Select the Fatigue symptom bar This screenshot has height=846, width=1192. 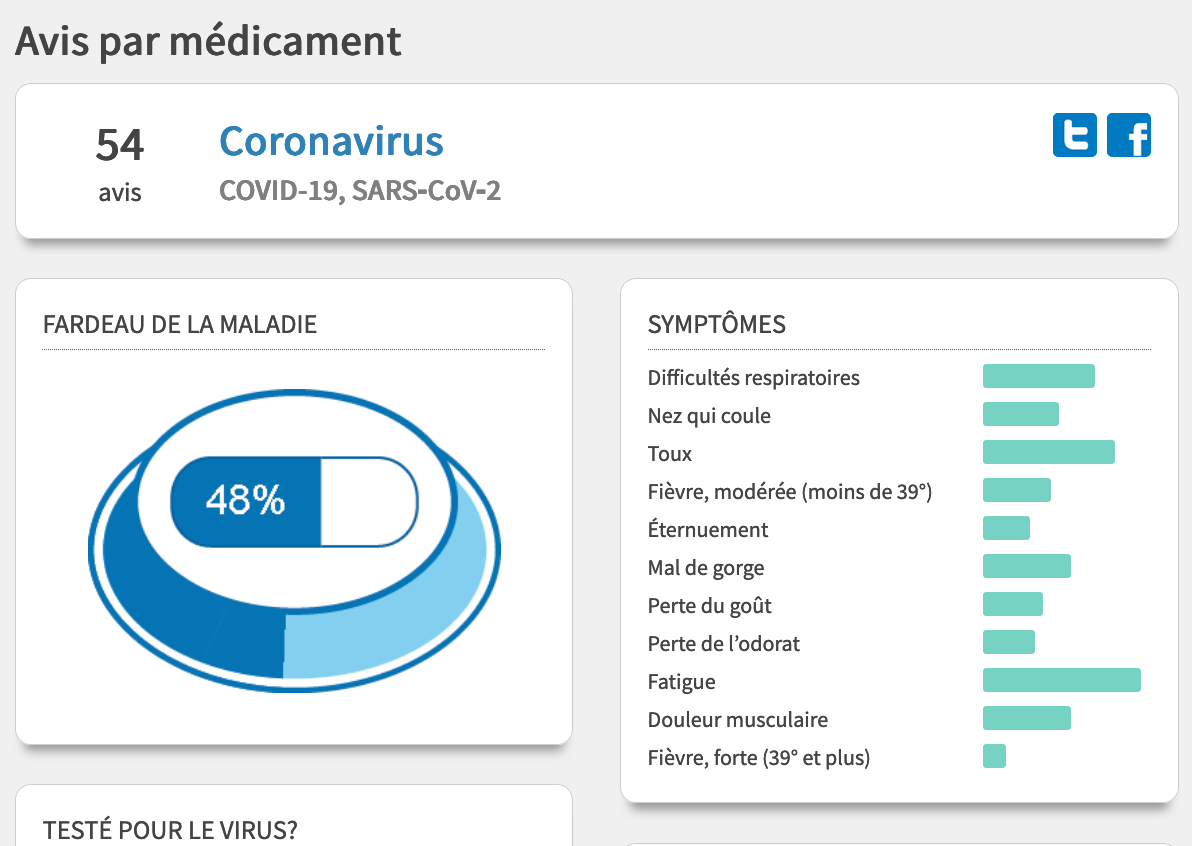pyautogui.click(x=1061, y=680)
